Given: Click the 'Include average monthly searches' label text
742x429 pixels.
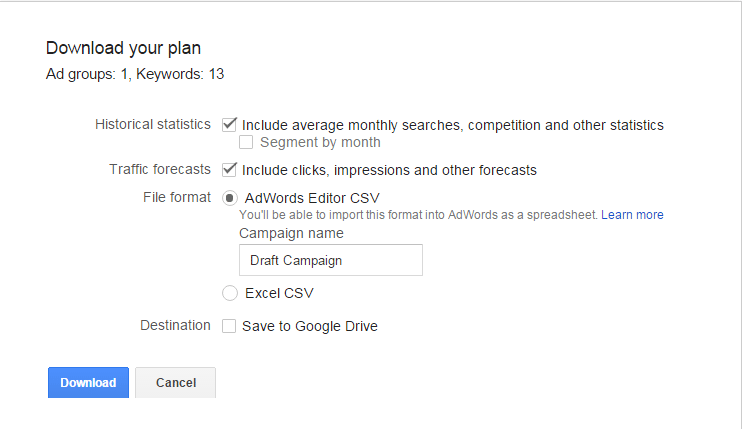Looking at the screenshot, I should click(452, 125).
